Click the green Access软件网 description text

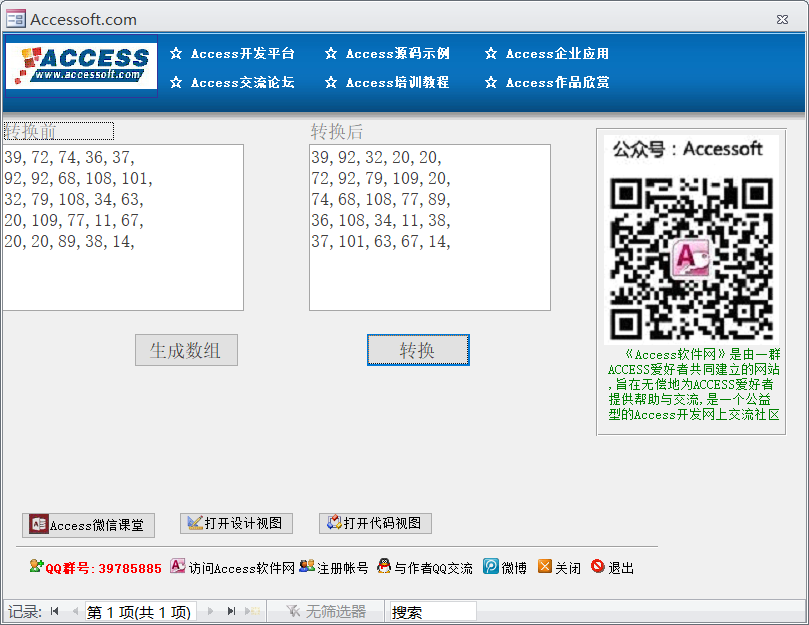[x=693, y=384]
